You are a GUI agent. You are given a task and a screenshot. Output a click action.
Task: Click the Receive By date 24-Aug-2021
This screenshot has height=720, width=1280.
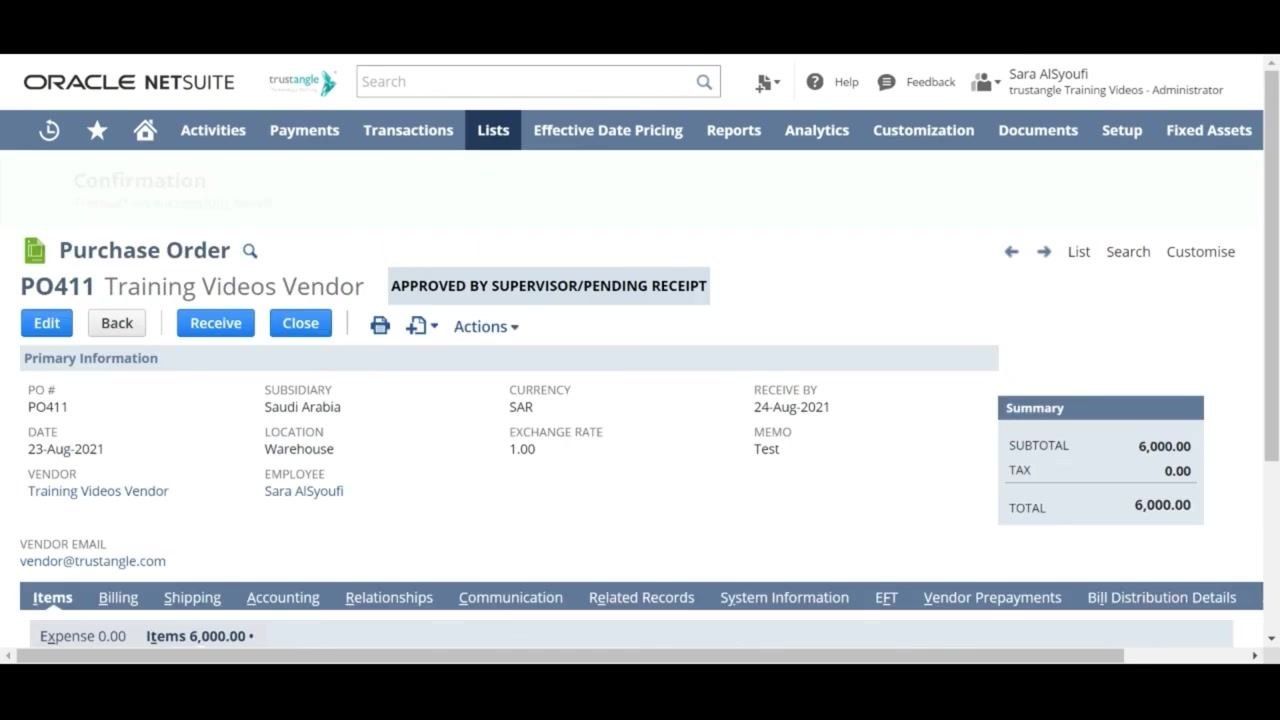point(792,407)
